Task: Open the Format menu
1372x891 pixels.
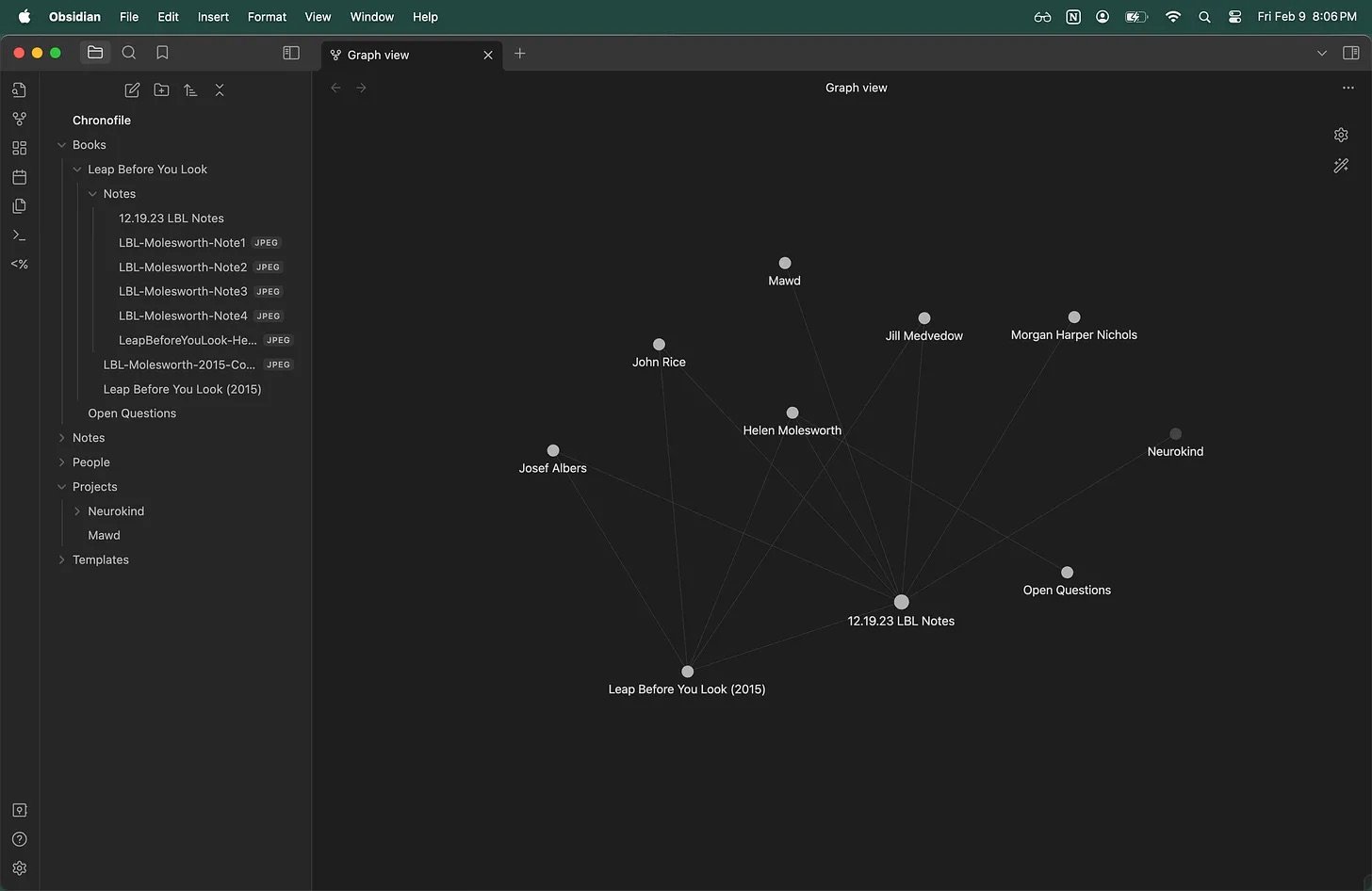Action: tap(267, 17)
